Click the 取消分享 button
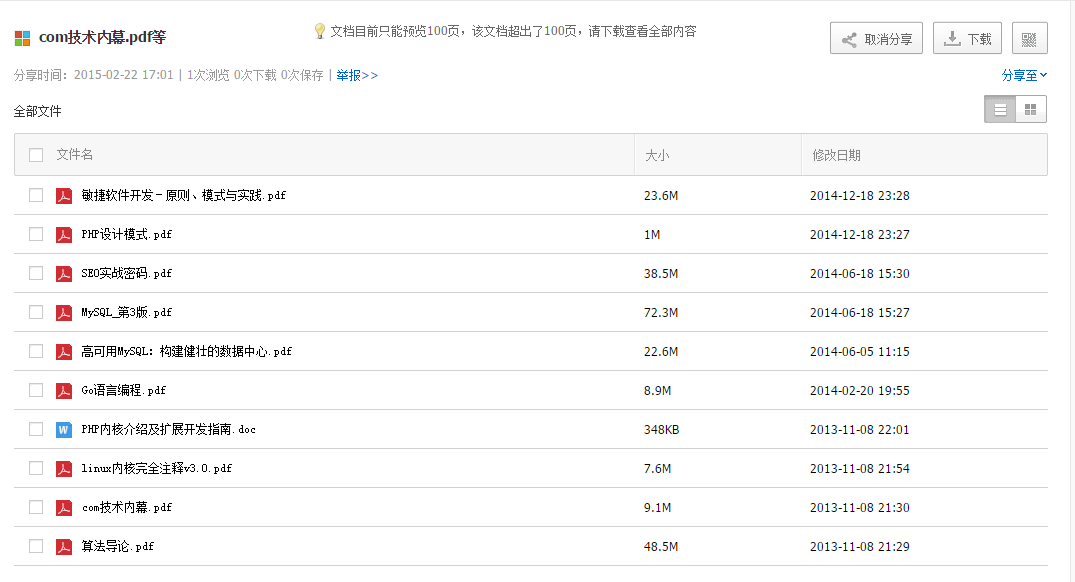The height and width of the screenshot is (582, 1075). pyautogui.click(x=876, y=38)
